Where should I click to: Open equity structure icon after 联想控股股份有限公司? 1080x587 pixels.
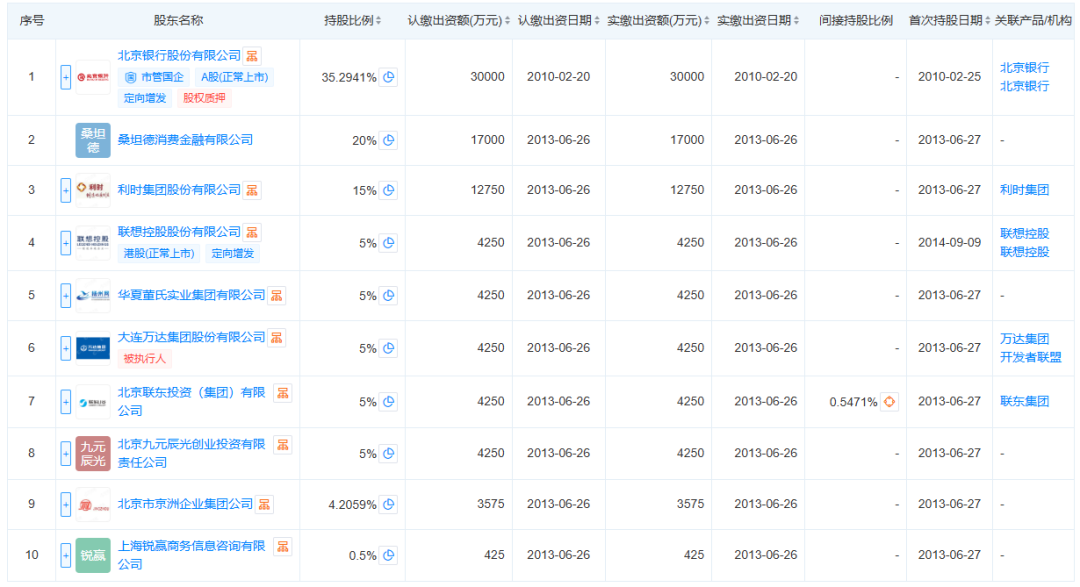(x=253, y=232)
